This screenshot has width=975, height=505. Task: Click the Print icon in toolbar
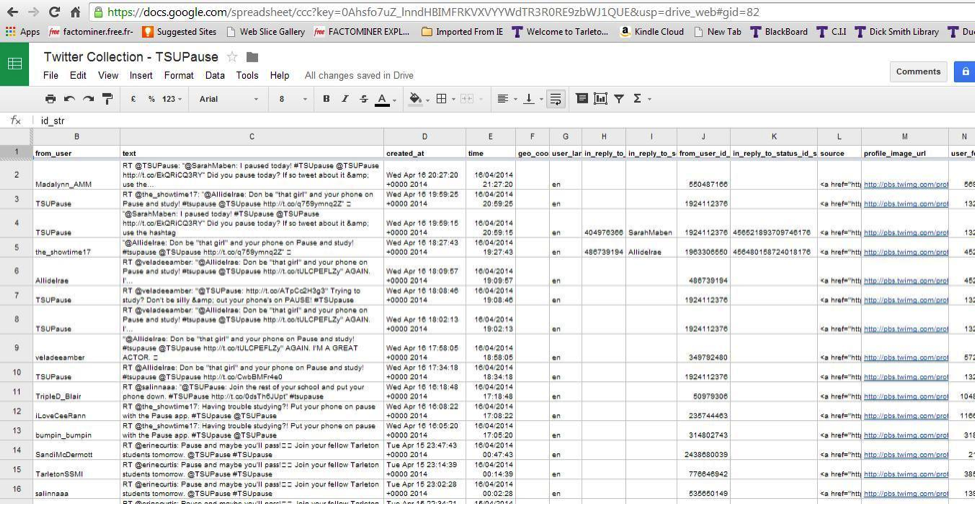click(x=50, y=99)
